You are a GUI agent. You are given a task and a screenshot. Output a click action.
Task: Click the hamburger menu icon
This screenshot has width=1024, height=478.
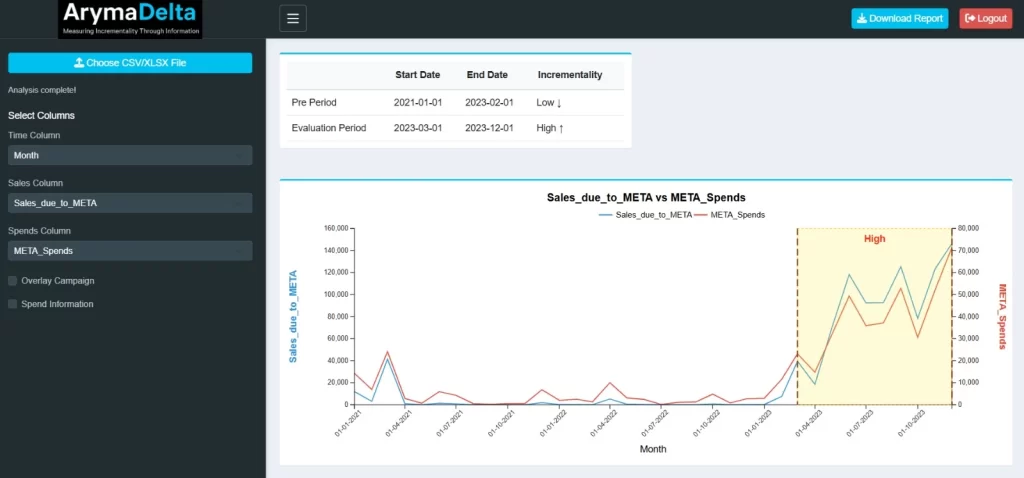click(293, 18)
